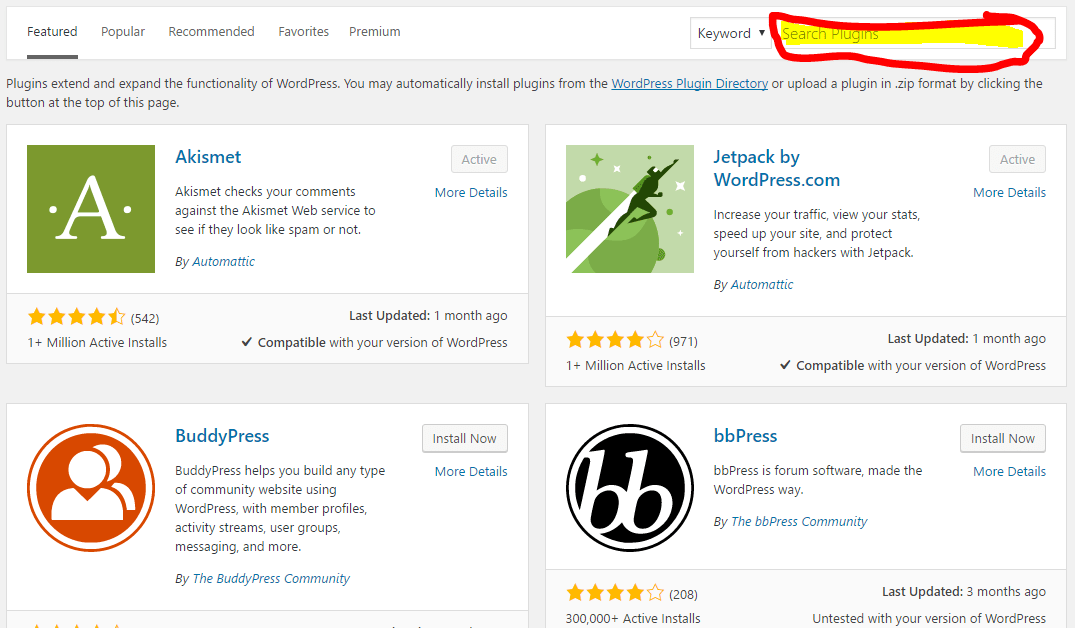Click the Akismet star rating

point(77,317)
